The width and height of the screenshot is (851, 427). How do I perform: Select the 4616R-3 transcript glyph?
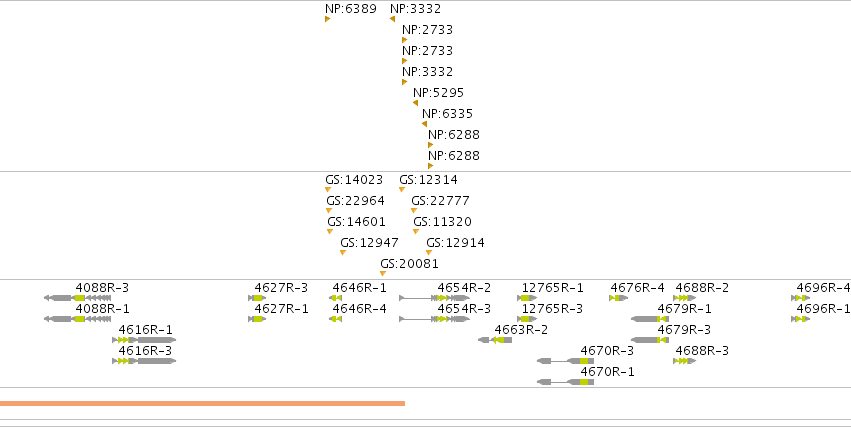(x=144, y=361)
